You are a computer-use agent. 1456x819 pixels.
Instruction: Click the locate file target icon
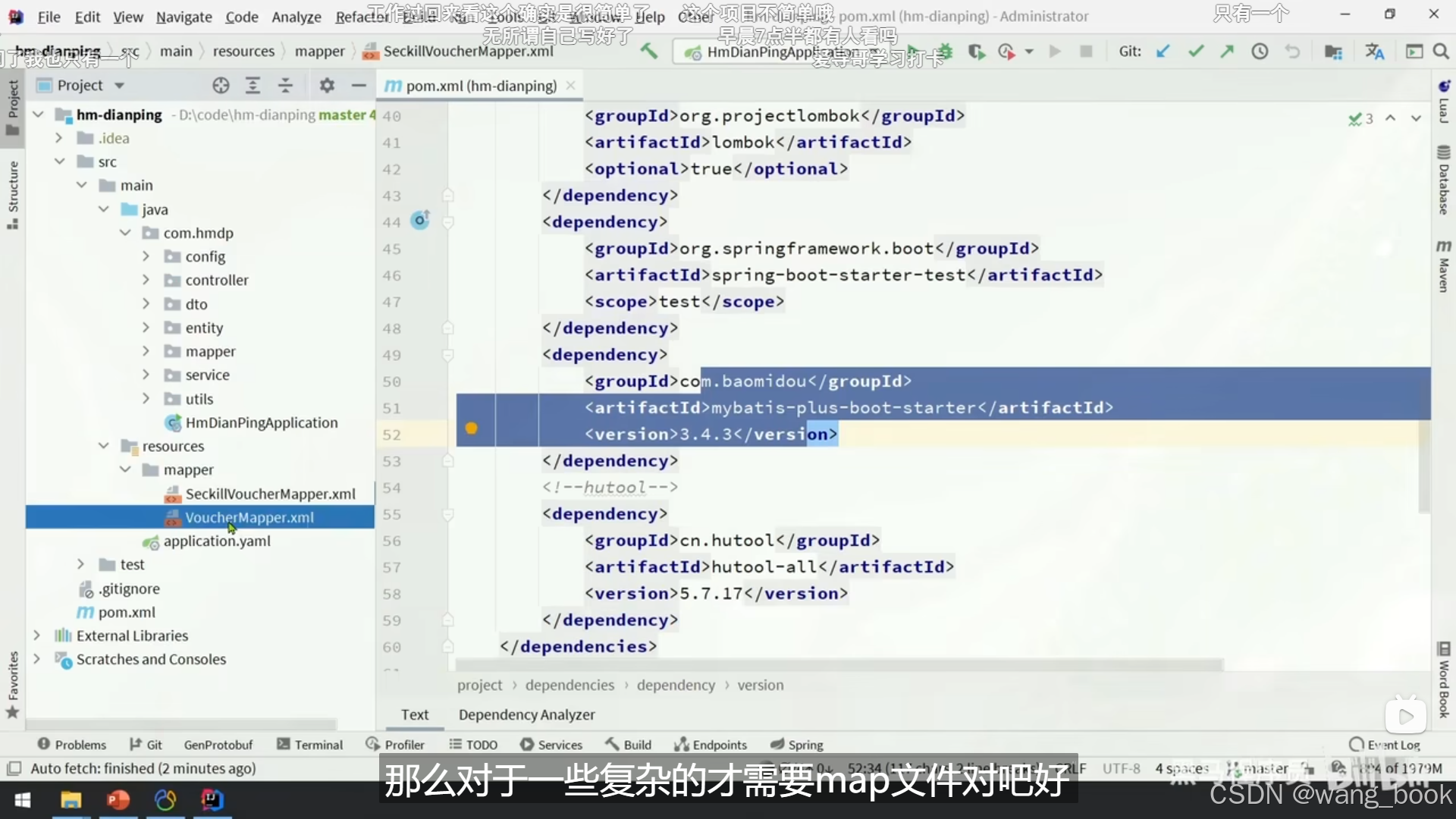click(x=221, y=86)
